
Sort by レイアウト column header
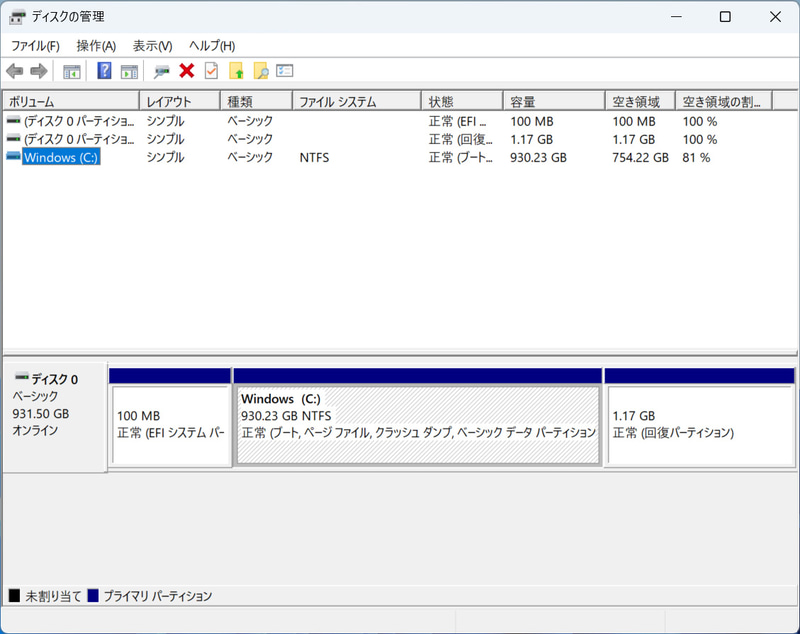click(x=180, y=102)
